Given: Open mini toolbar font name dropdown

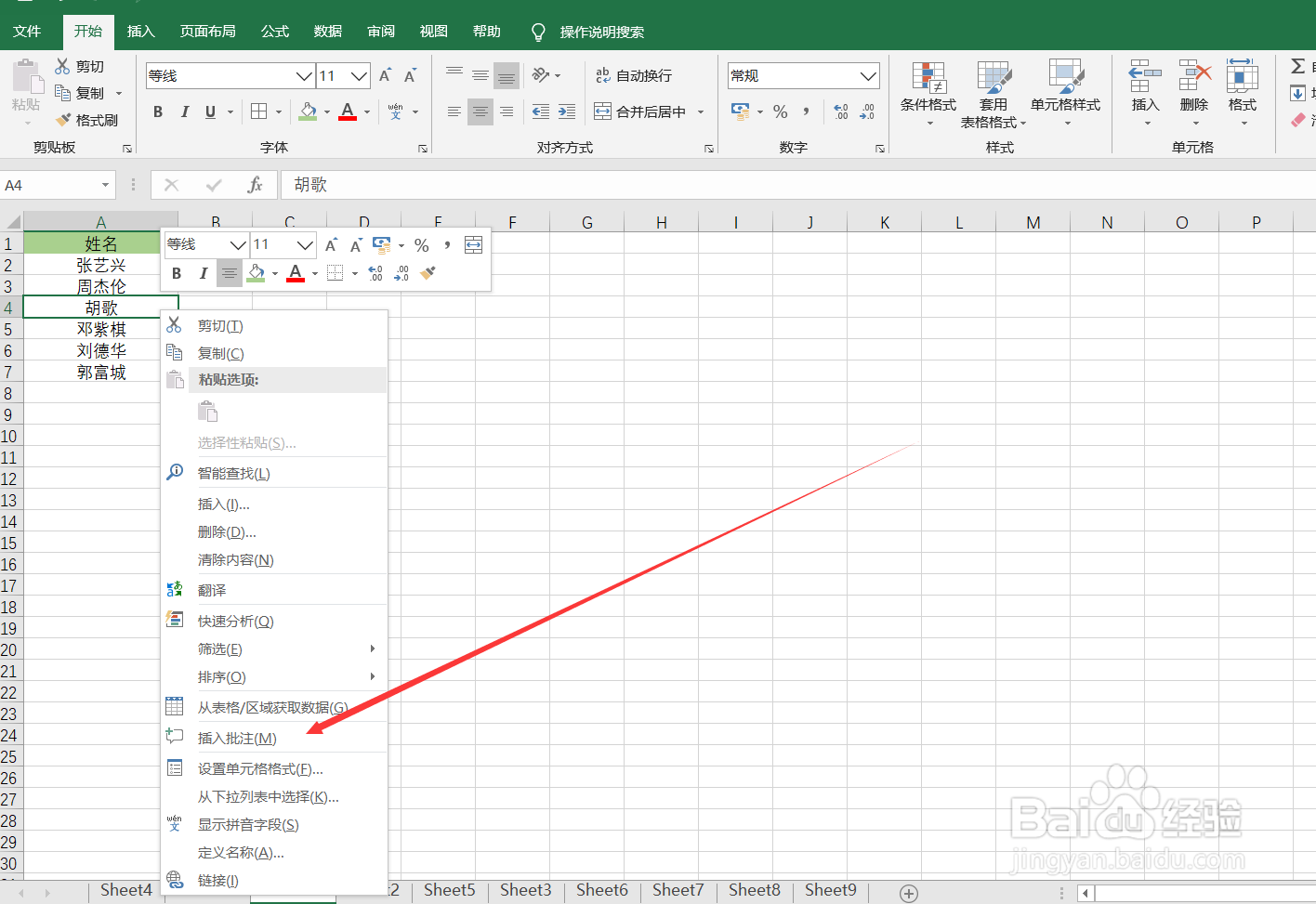Looking at the screenshot, I should (238, 244).
